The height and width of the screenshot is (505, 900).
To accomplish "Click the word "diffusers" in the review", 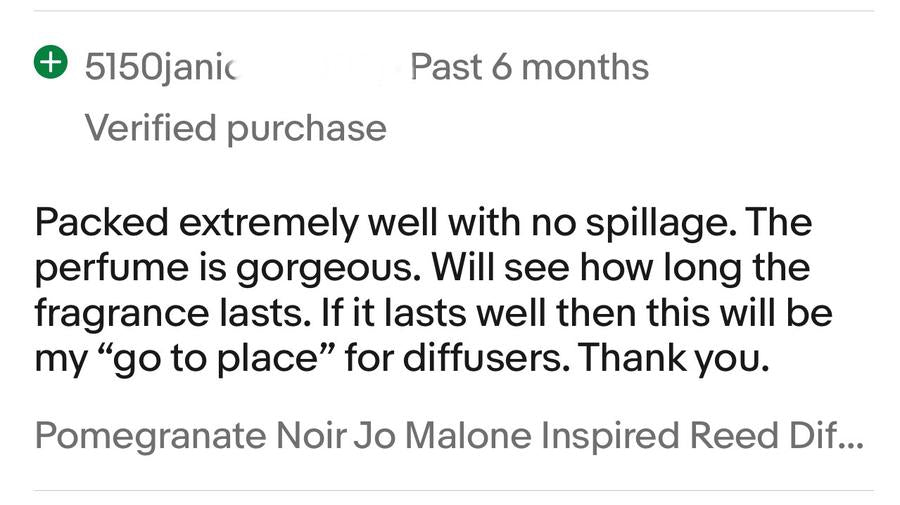I will coord(484,359).
